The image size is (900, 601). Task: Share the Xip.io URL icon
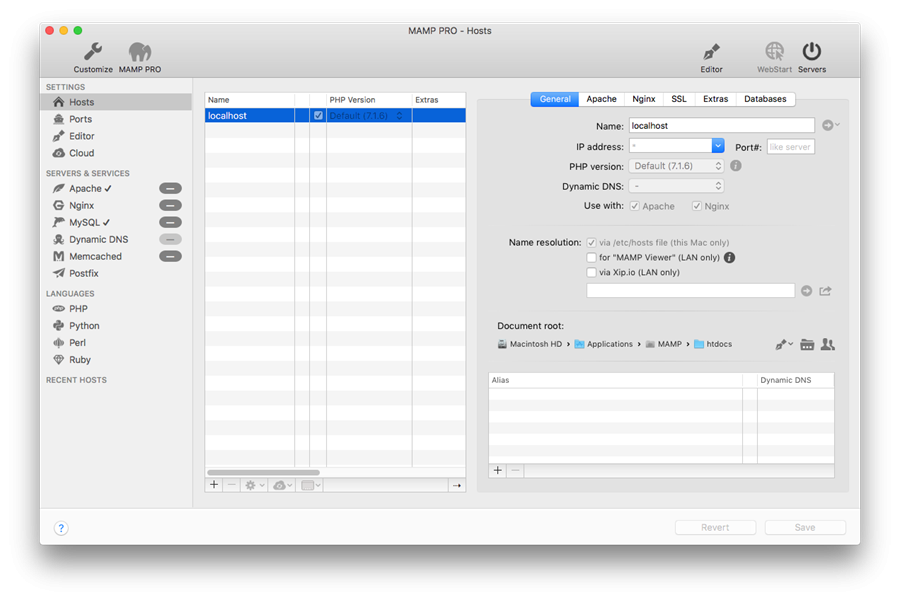pos(825,291)
